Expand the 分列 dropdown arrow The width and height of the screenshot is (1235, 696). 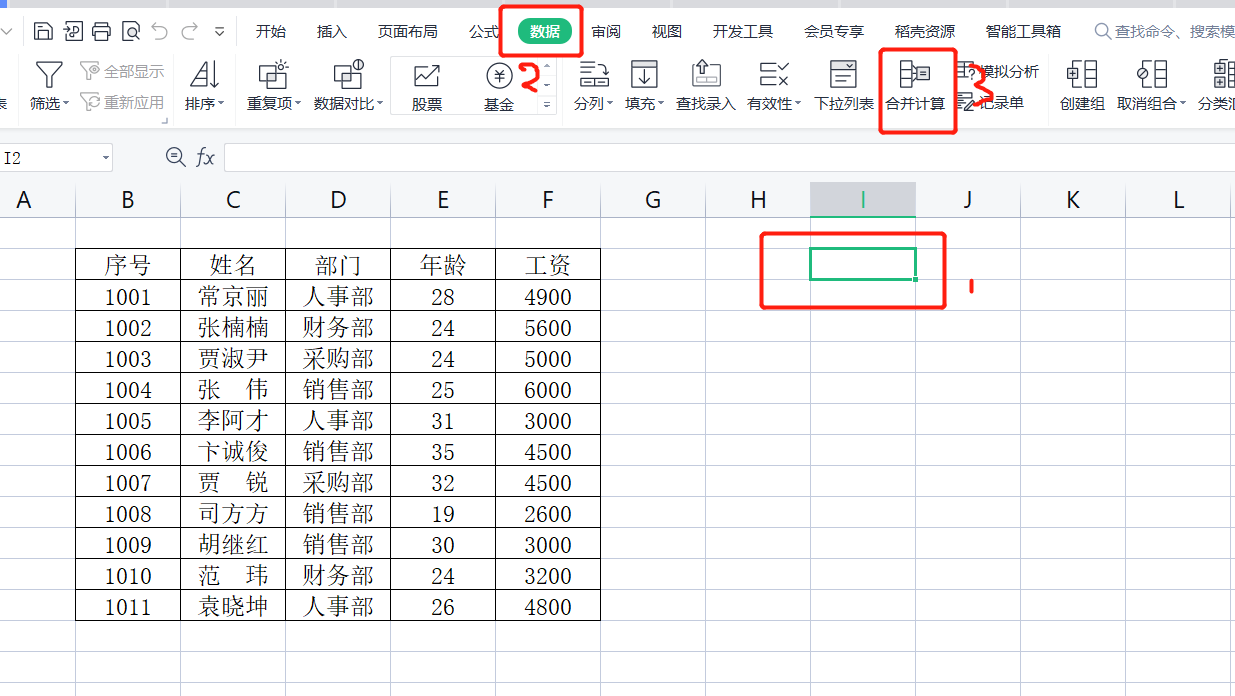[x=611, y=104]
